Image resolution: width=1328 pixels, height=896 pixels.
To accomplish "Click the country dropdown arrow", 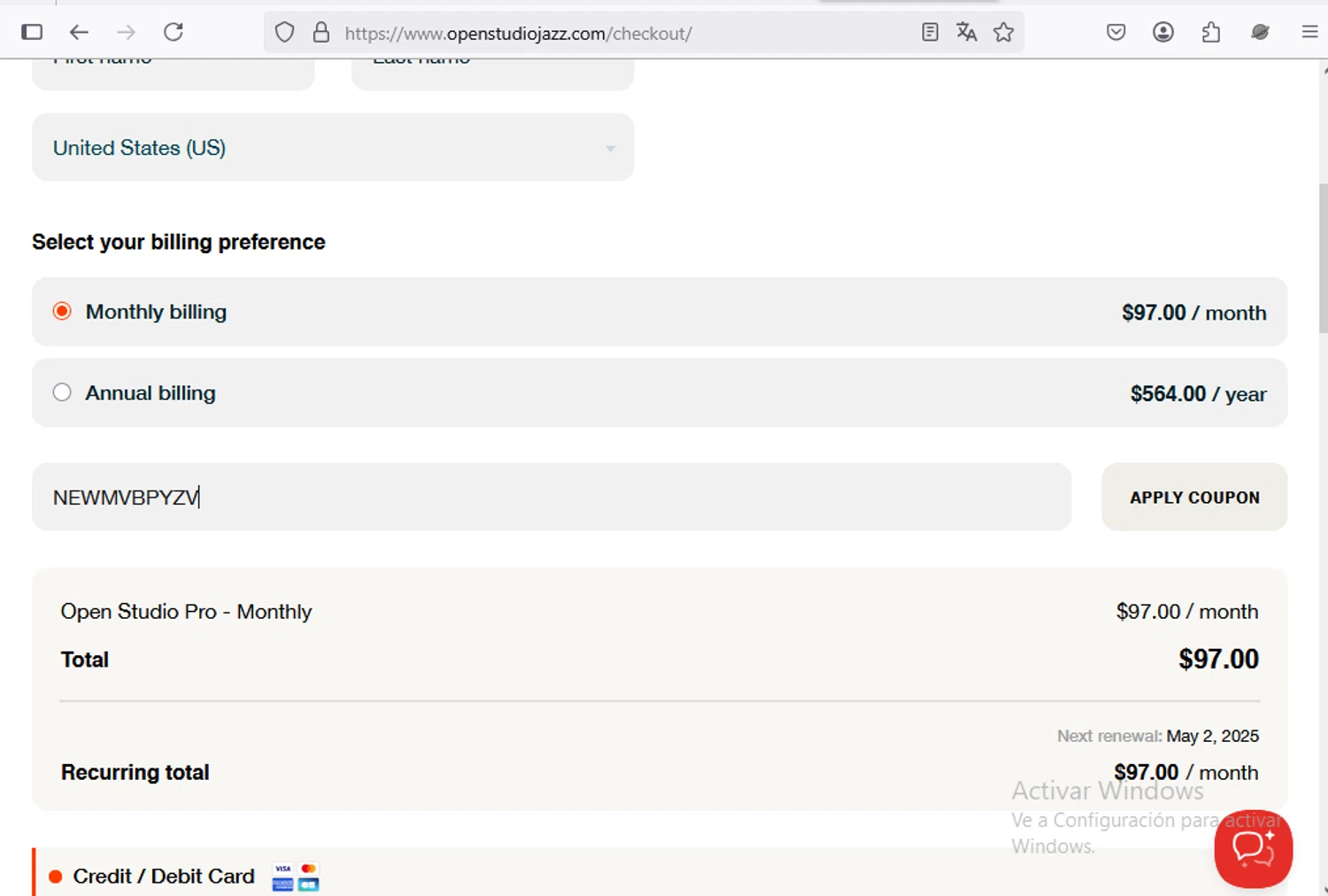I will [610, 149].
